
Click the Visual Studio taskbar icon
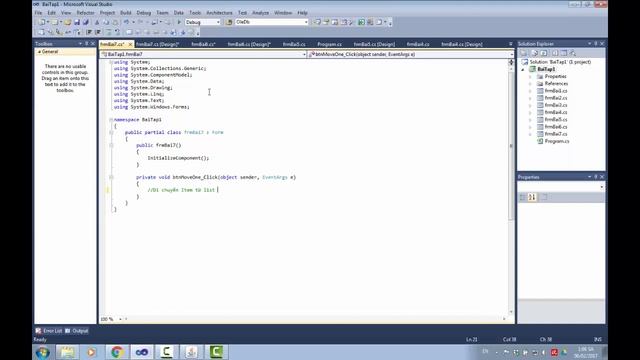tap(142, 352)
